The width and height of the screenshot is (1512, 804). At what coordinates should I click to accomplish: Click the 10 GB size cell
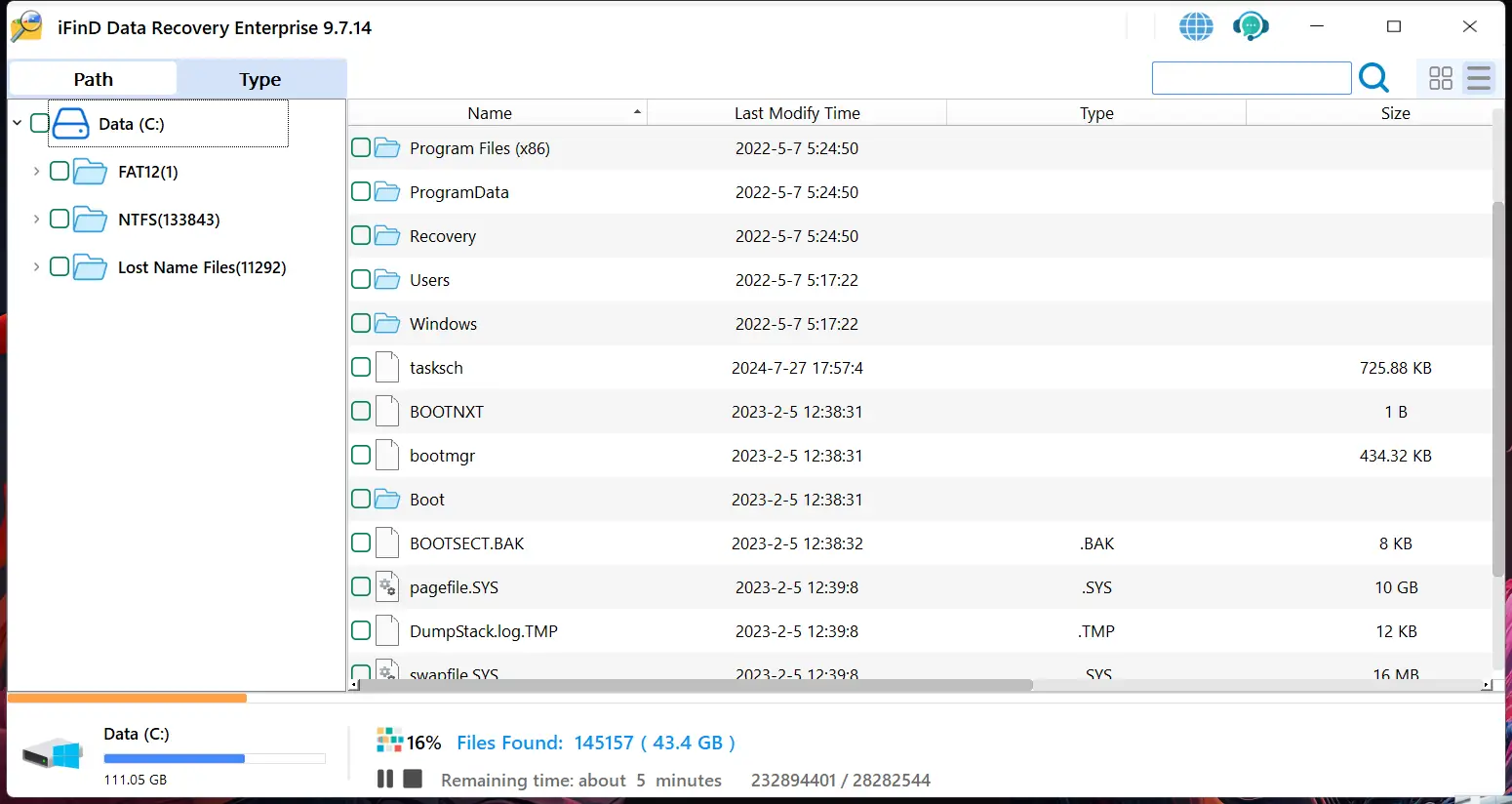[1396, 587]
